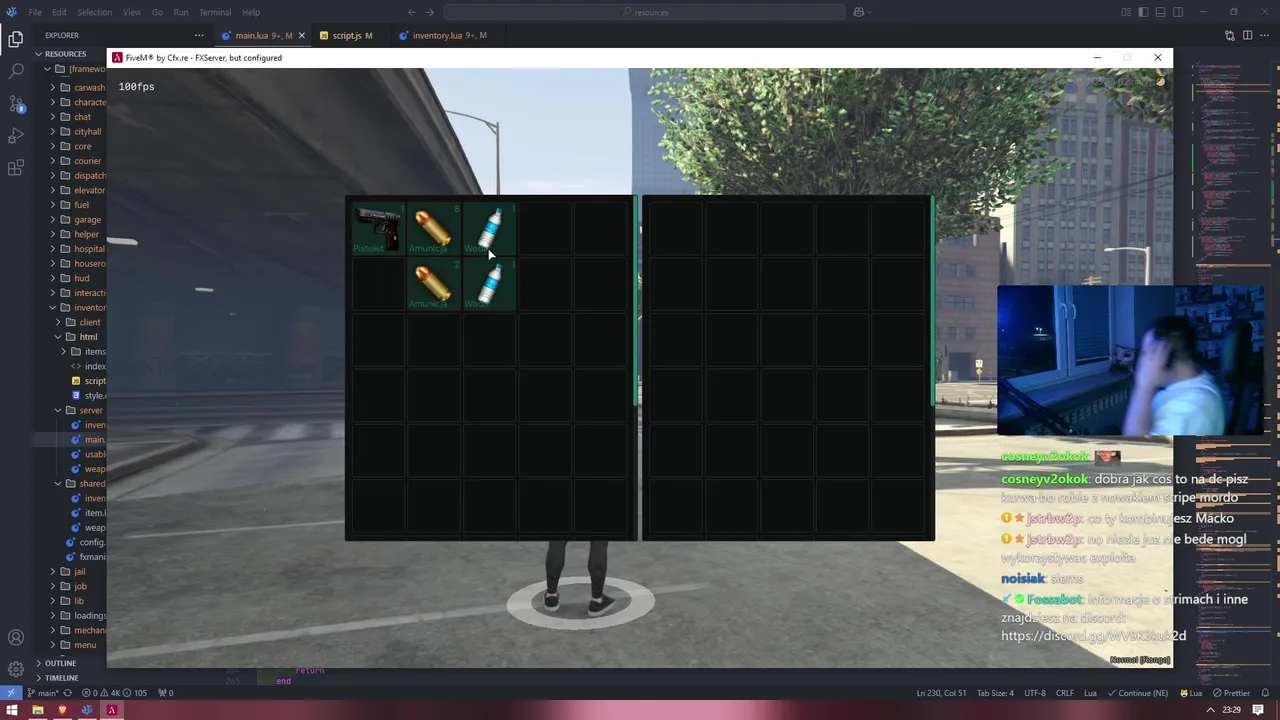This screenshot has height=720, width=1280.
Task: Open the Accounts menu icon
Action: [x=15, y=637]
